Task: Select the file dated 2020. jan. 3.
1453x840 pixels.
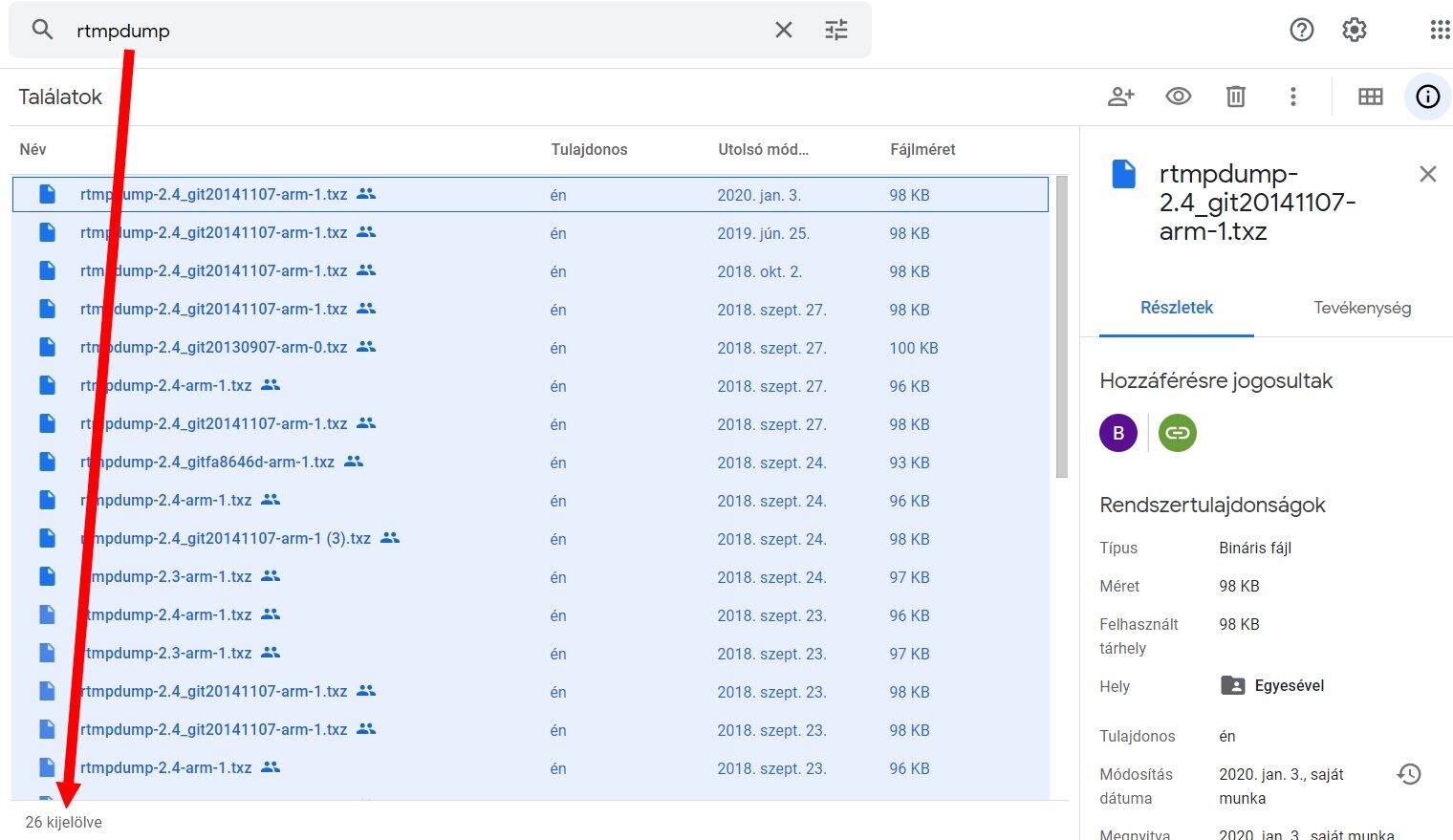Action: click(531, 194)
